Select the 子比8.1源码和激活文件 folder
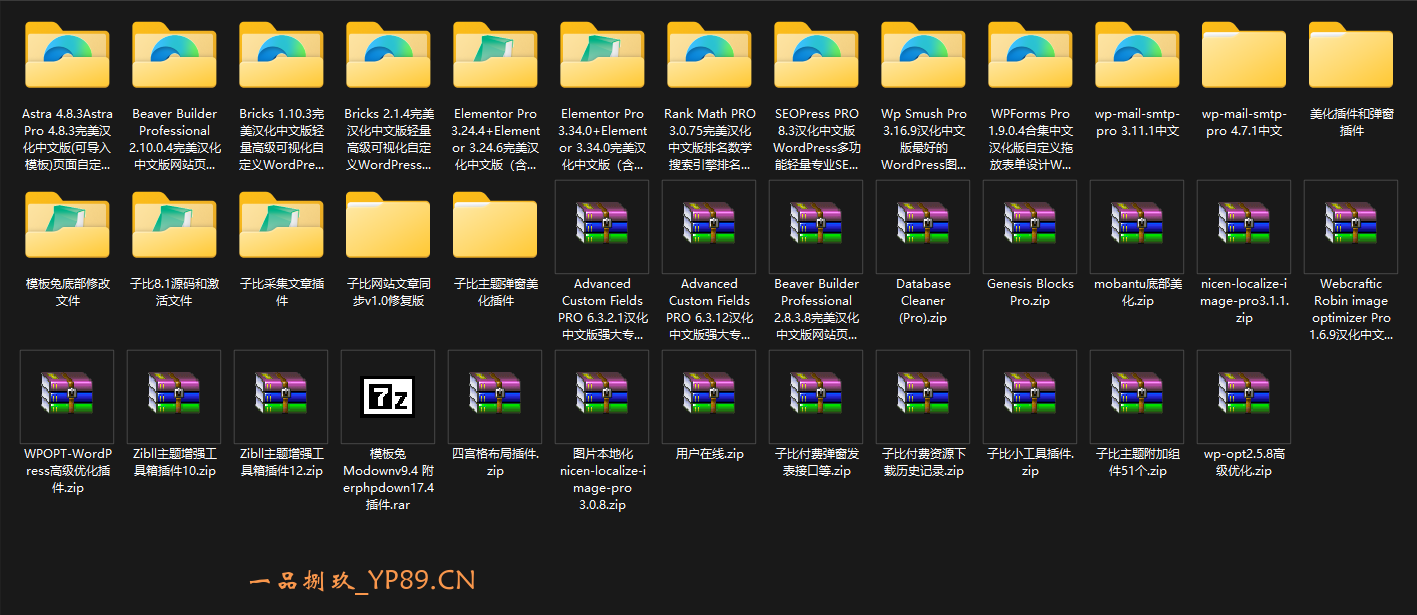 point(174,227)
